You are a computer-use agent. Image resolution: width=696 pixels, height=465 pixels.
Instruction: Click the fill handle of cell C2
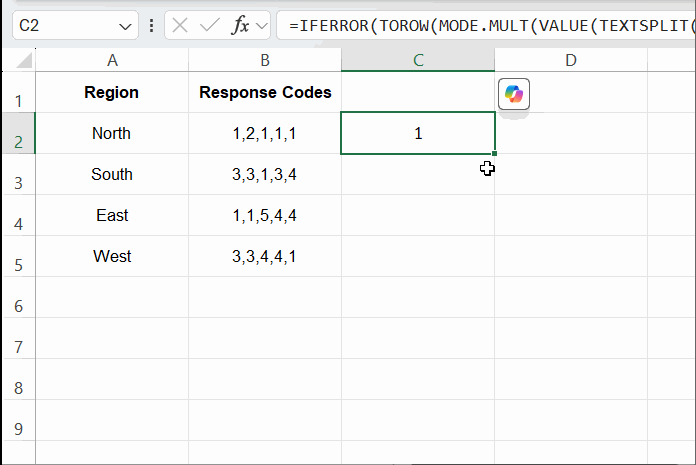(x=494, y=154)
